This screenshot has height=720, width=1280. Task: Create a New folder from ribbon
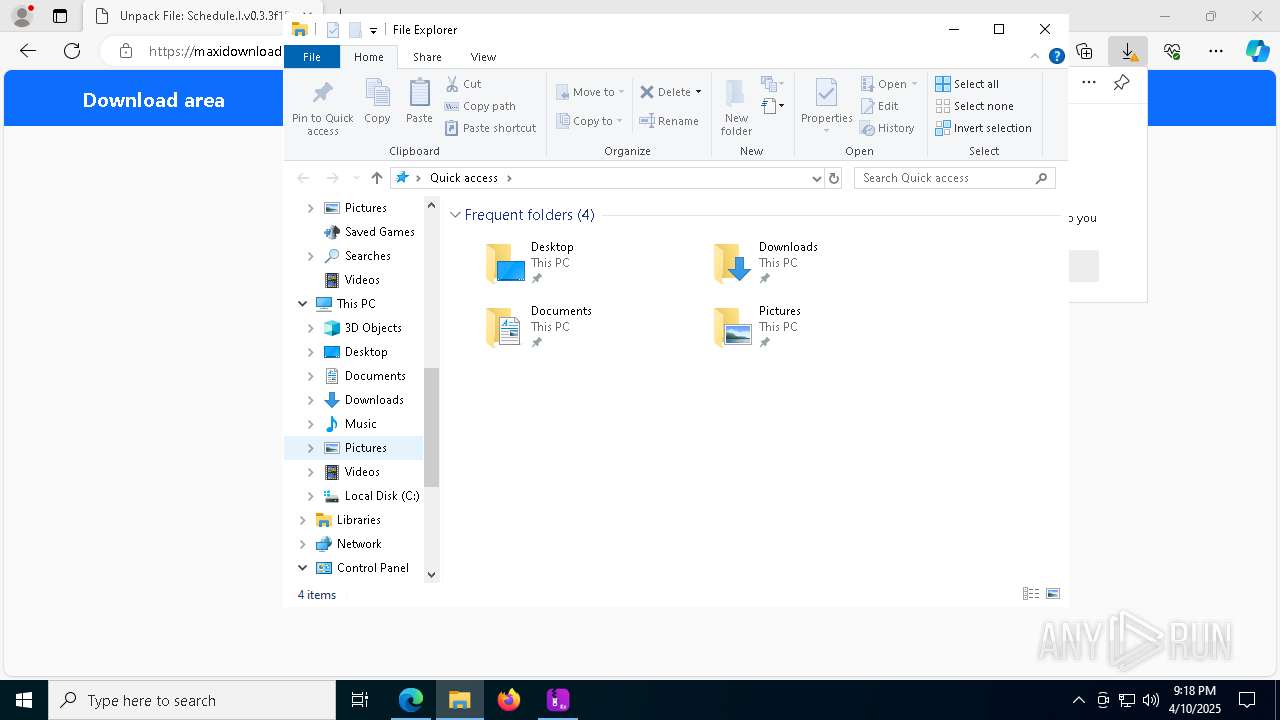(x=736, y=108)
